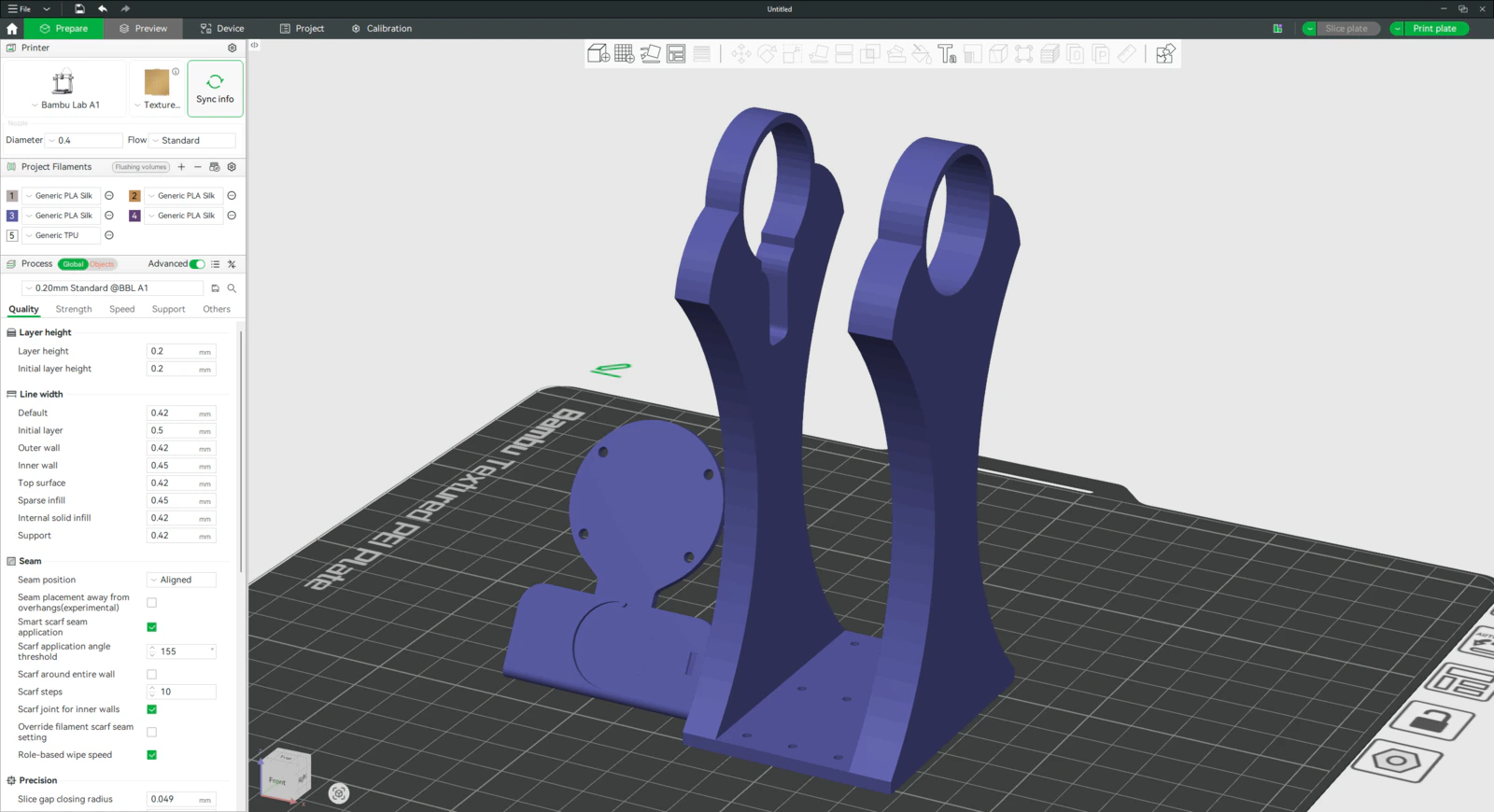Reset camera with icon beside view cube

(339, 793)
